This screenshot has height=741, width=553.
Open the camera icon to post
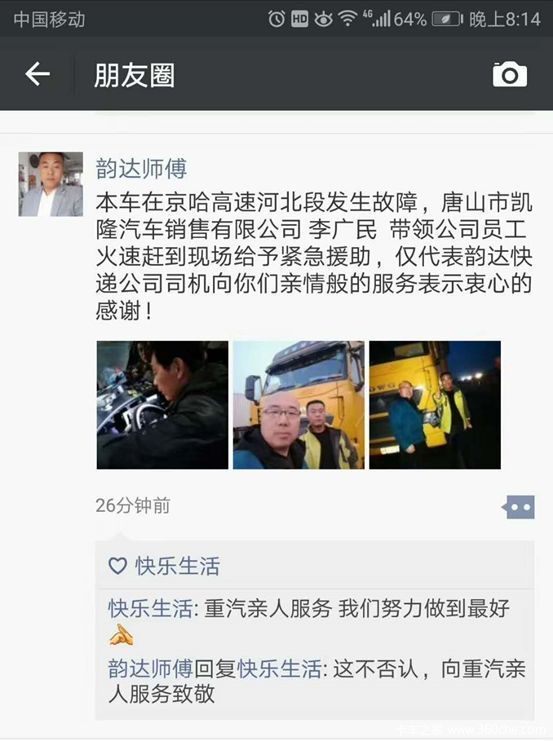tap(510, 75)
